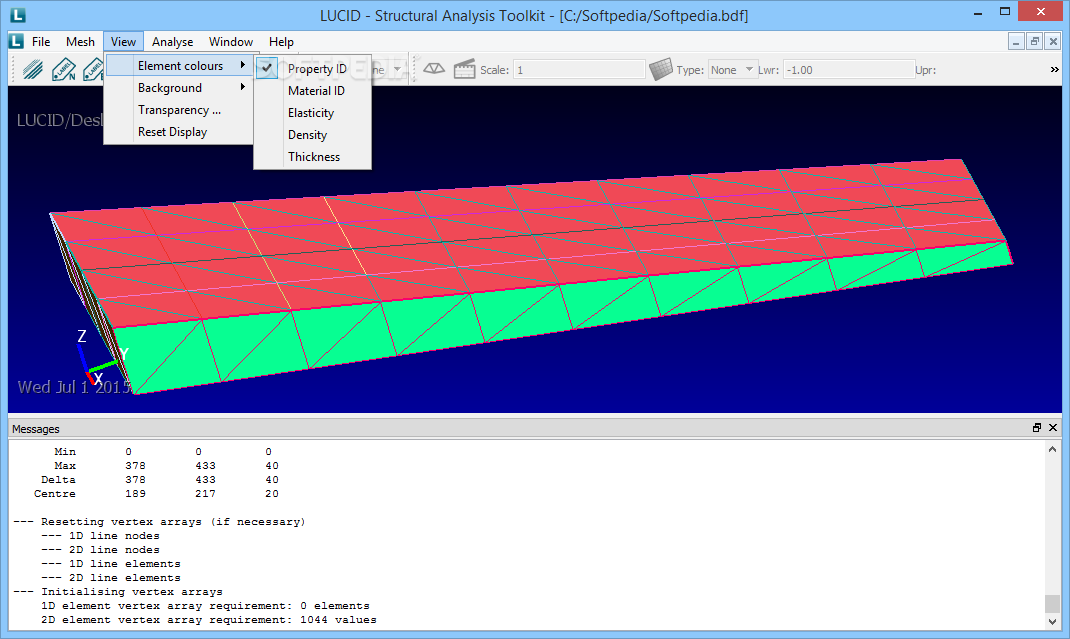The image size is (1070, 639).
Task: Open the Mesh menu
Action: pos(81,42)
